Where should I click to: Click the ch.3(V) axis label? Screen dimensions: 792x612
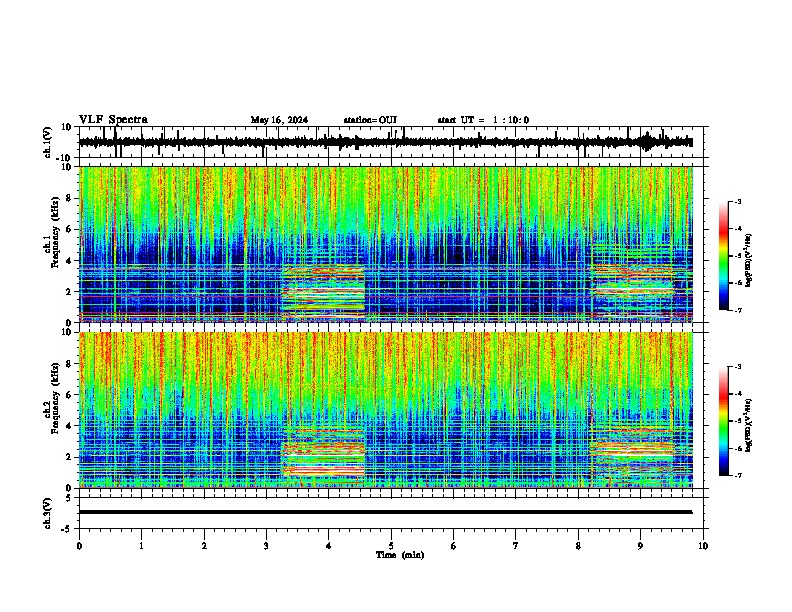tap(48, 513)
